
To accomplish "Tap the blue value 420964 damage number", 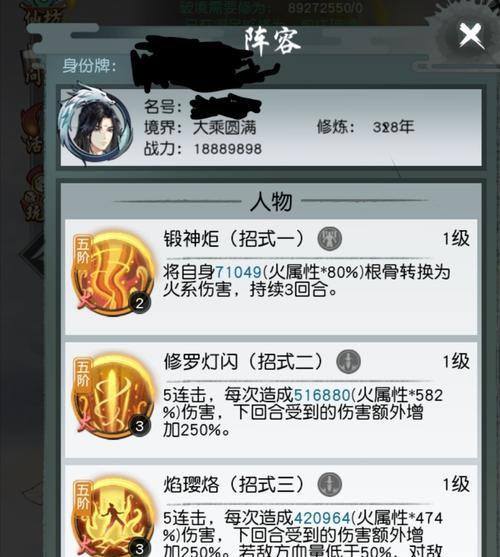I will 322,518.
